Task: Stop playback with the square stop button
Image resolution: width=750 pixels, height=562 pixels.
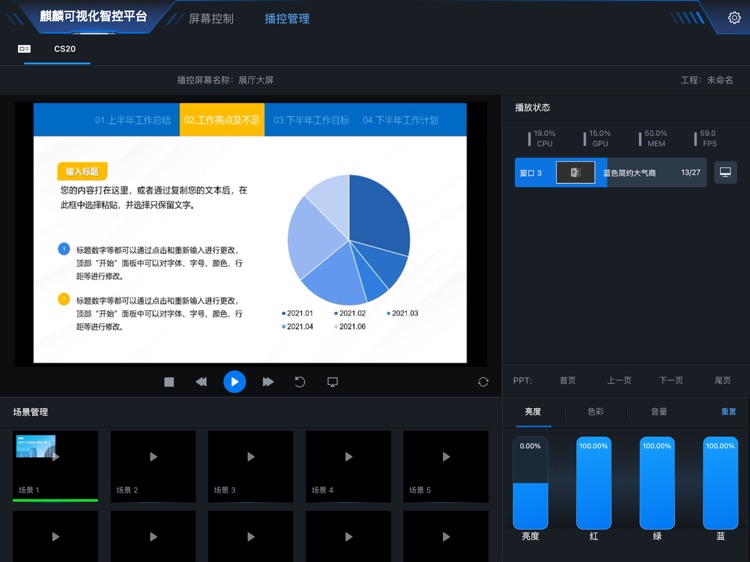Action: (169, 382)
